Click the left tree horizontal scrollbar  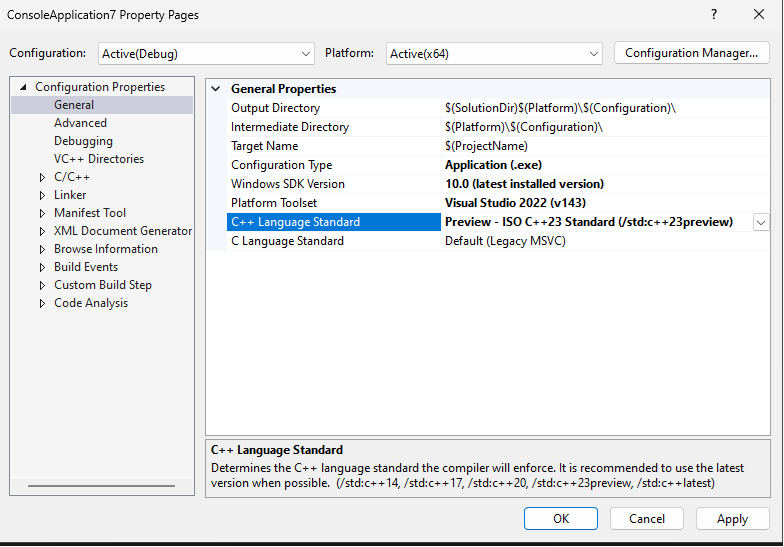tap(102, 486)
